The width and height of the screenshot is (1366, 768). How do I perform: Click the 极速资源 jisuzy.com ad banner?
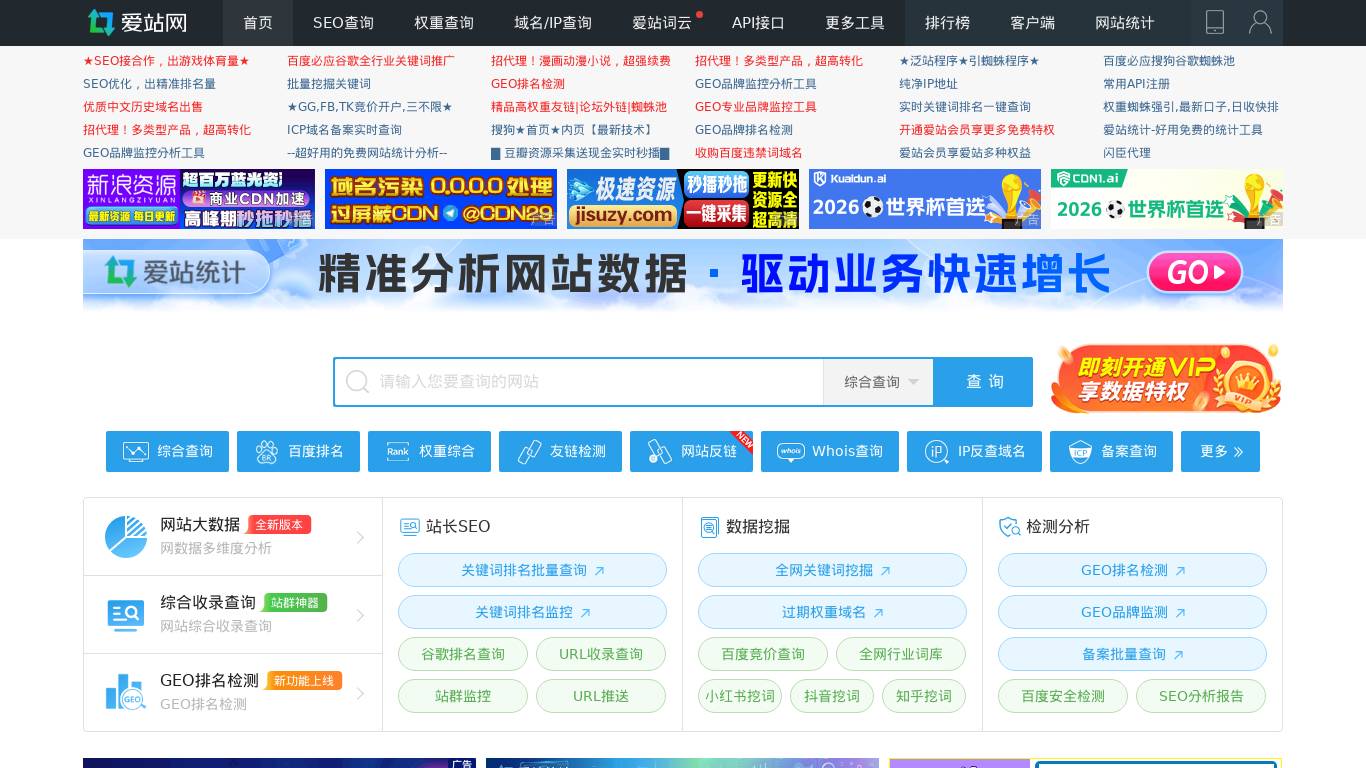683,199
